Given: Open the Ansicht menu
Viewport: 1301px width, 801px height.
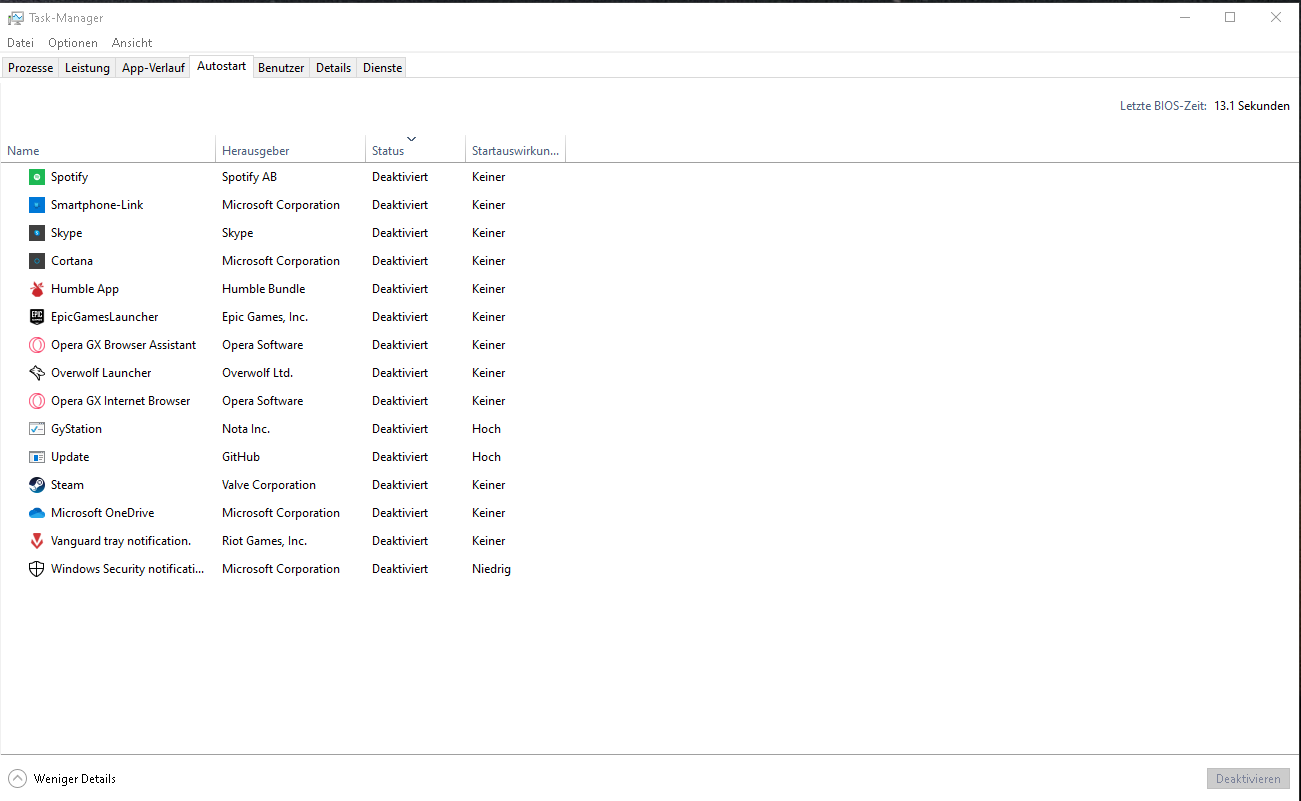Looking at the screenshot, I should click(132, 43).
